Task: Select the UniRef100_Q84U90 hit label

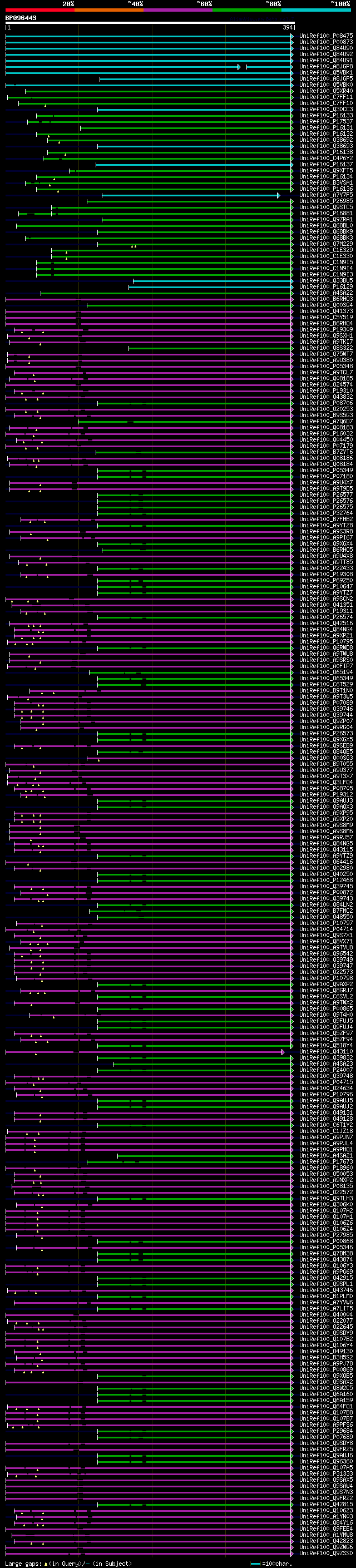Action: 325,48
